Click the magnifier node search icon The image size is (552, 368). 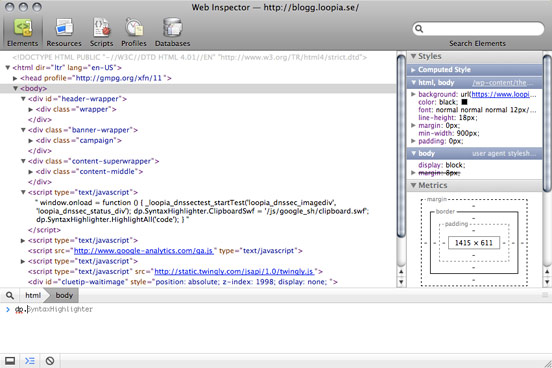10,295
